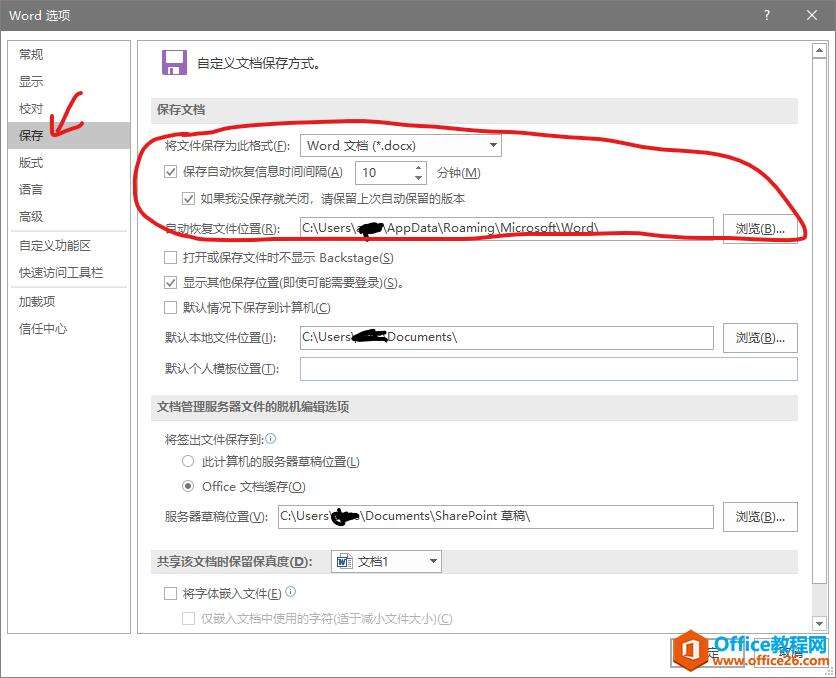Close the Word 选项 dialog
Viewport: 836px width, 678px height.
pos(812,15)
